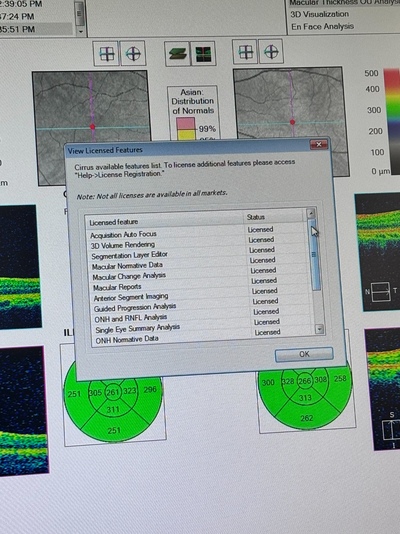Click the dark thickness map icon
This screenshot has width=400, height=534.
203,54
